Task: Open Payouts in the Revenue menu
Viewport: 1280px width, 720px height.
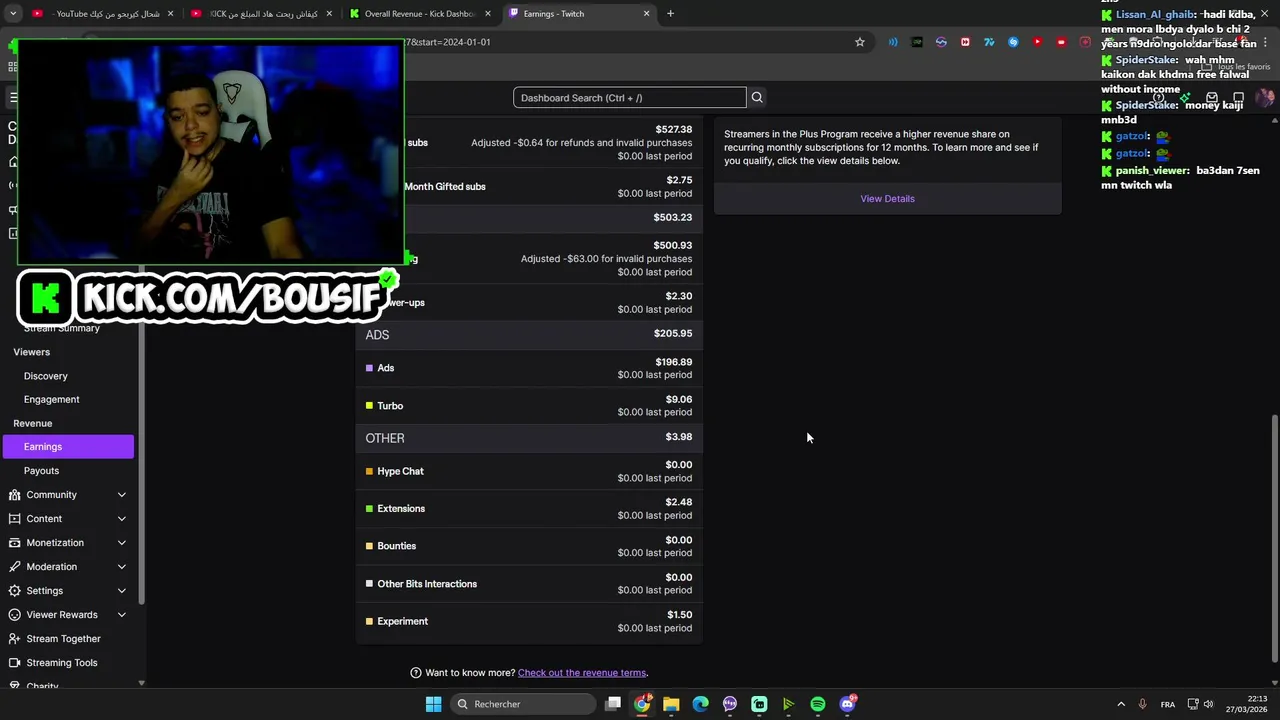Action: pos(41,470)
